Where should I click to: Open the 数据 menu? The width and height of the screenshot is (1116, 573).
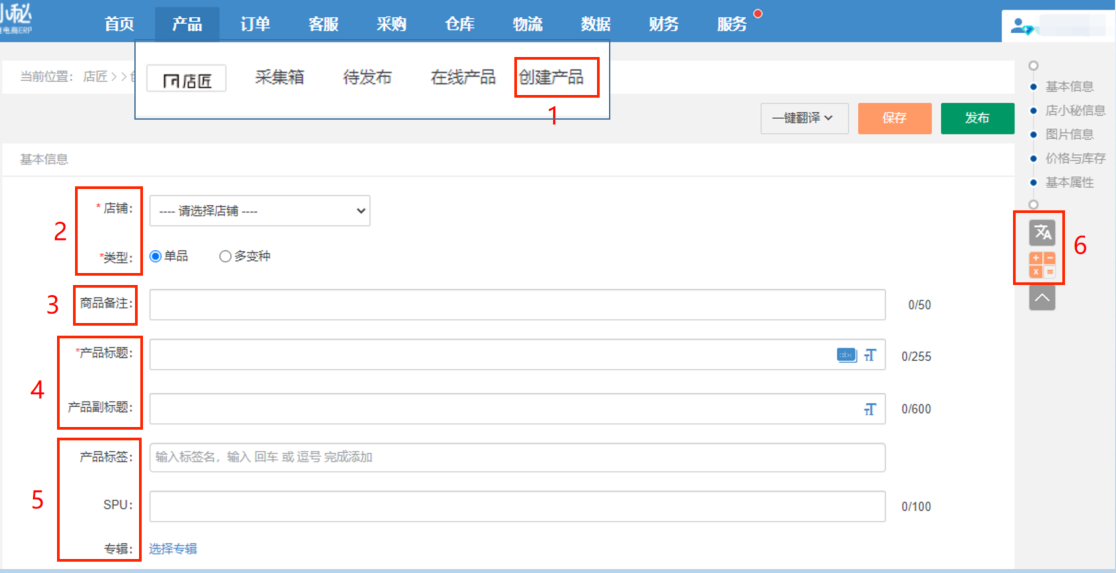(596, 24)
